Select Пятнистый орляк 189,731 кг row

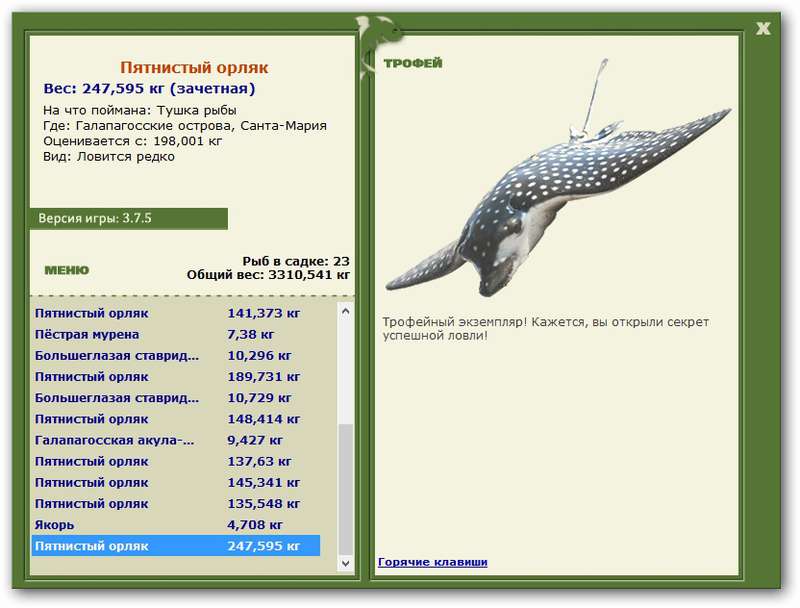(176, 377)
